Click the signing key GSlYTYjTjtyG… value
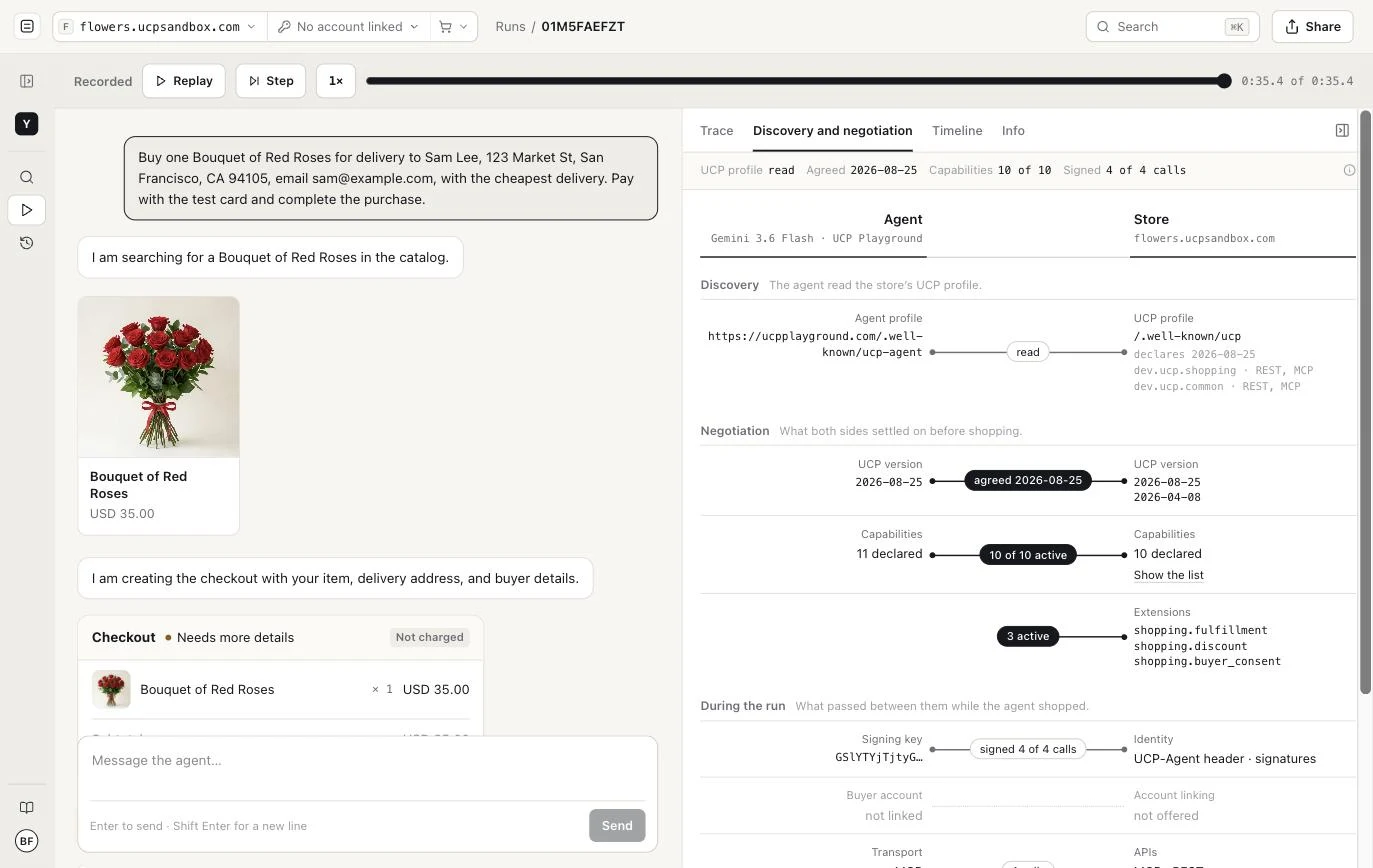The image size is (1373, 868). click(879, 757)
